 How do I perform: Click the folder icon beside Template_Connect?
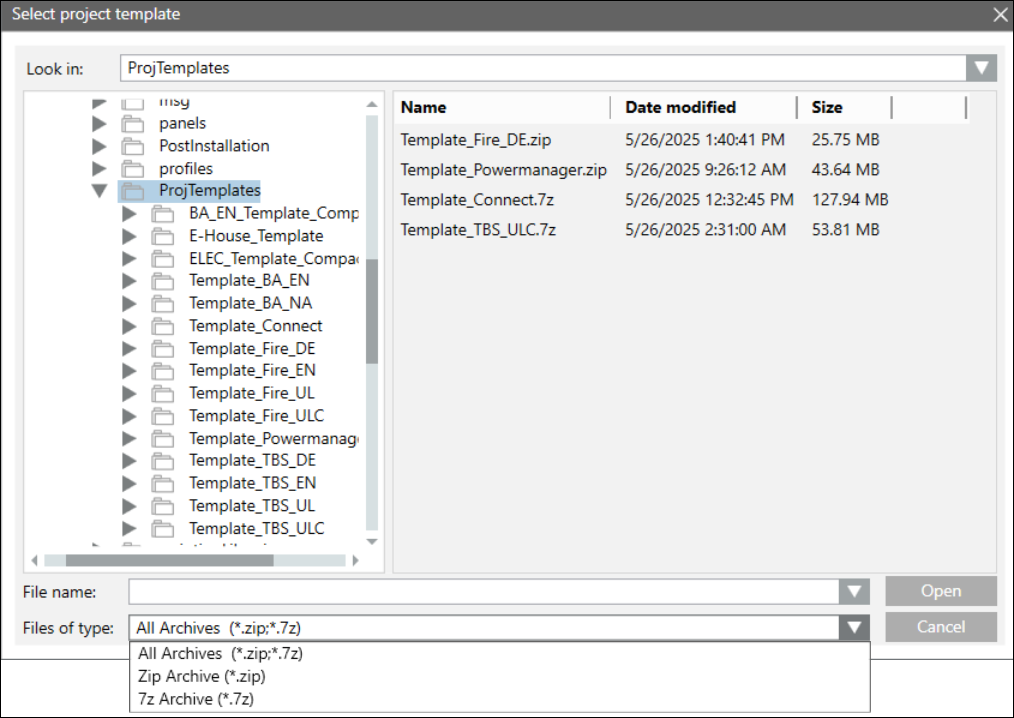pyautogui.click(x=162, y=326)
